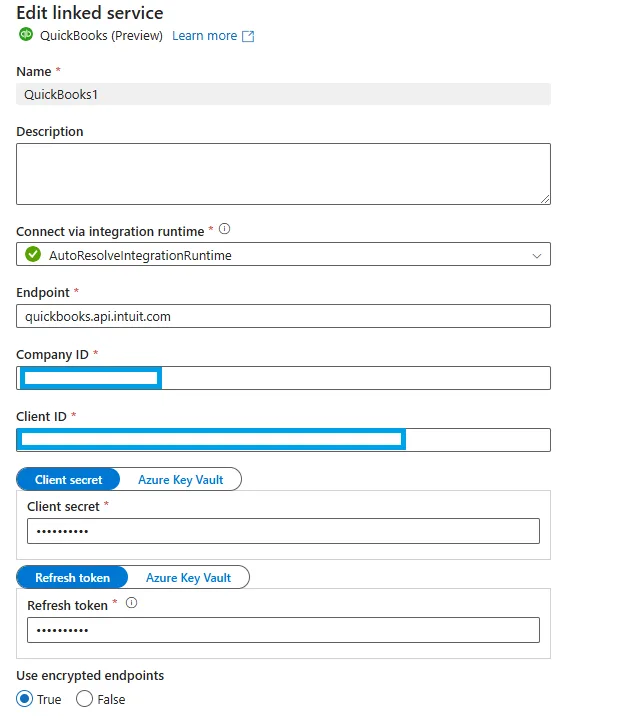Click the Endpoint field with quickbooks.api.intuit.com
Viewport: 617px width, 726px height.
pos(283,316)
